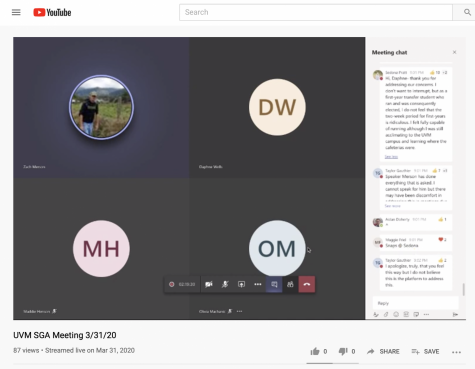Show participants people icon
475x369 pixels.
[290, 284]
